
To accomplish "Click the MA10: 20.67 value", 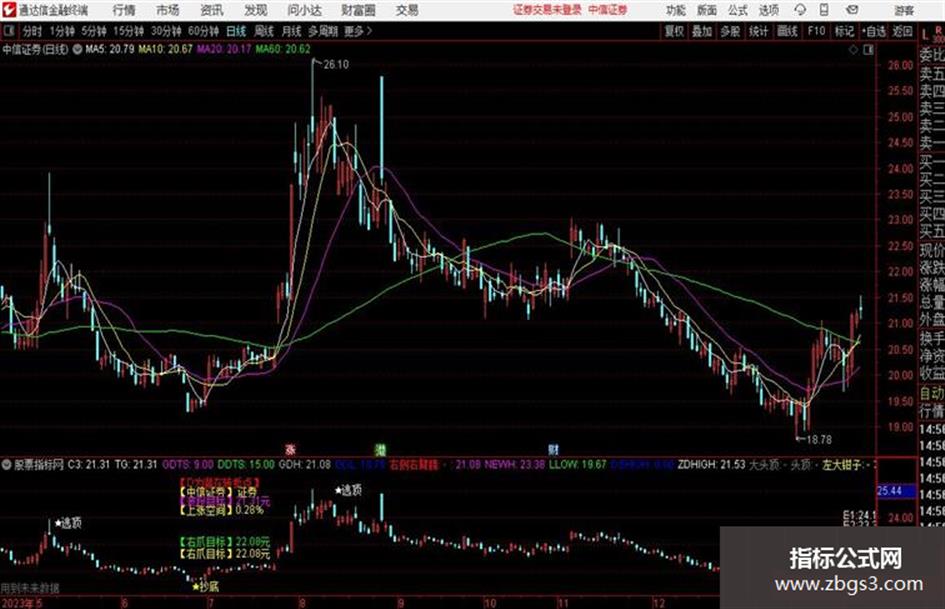I will click(165, 49).
